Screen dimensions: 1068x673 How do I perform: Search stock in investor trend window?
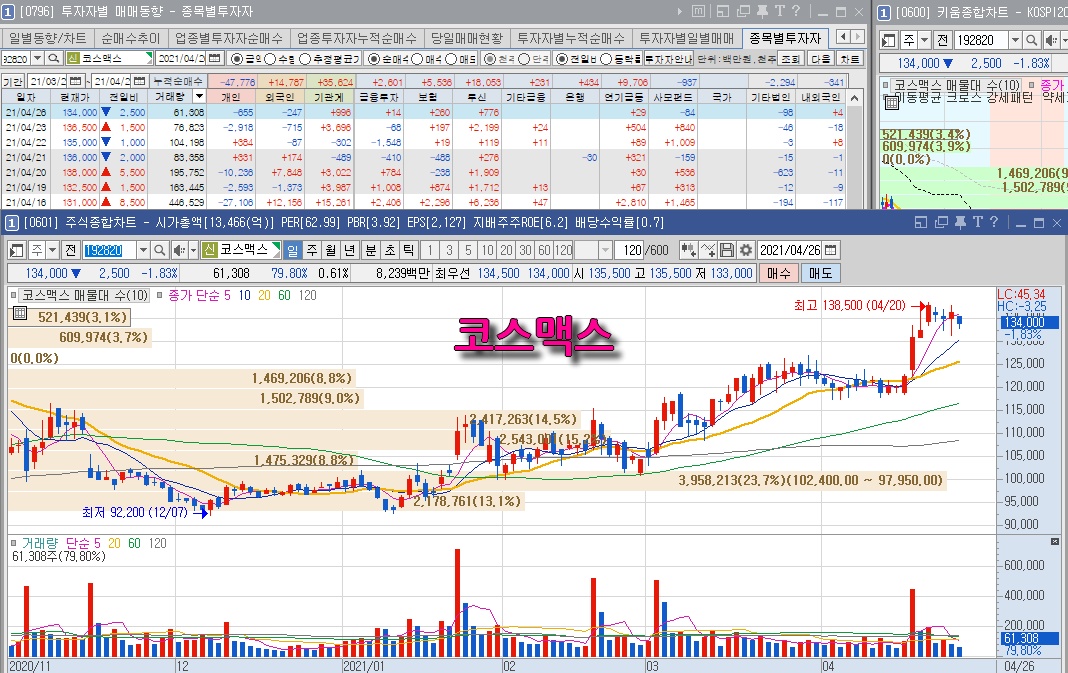click(x=54, y=59)
